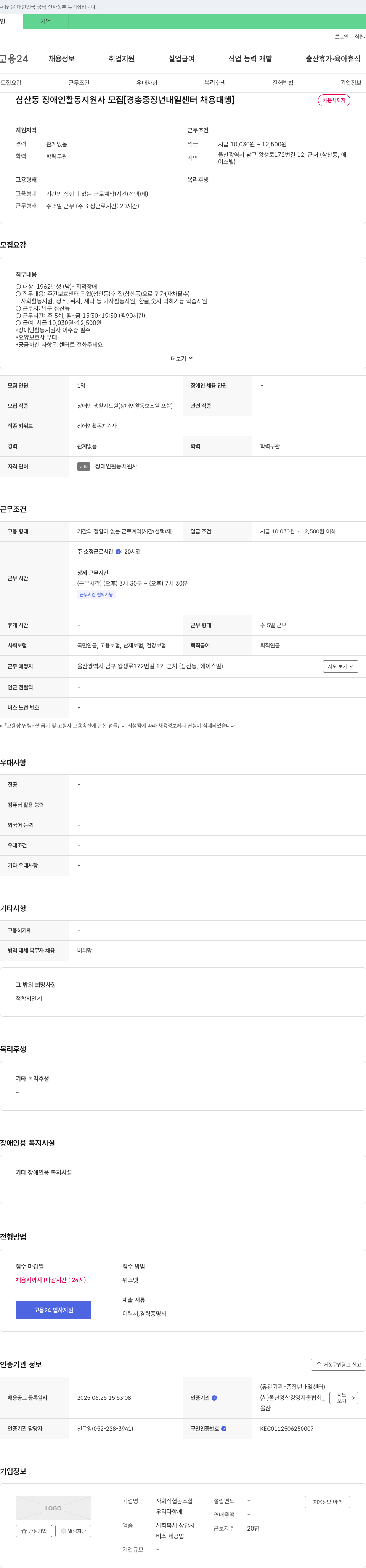
Task: Open the 지도 보기 dropdown for 근무 예정지
Action: (340, 666)
